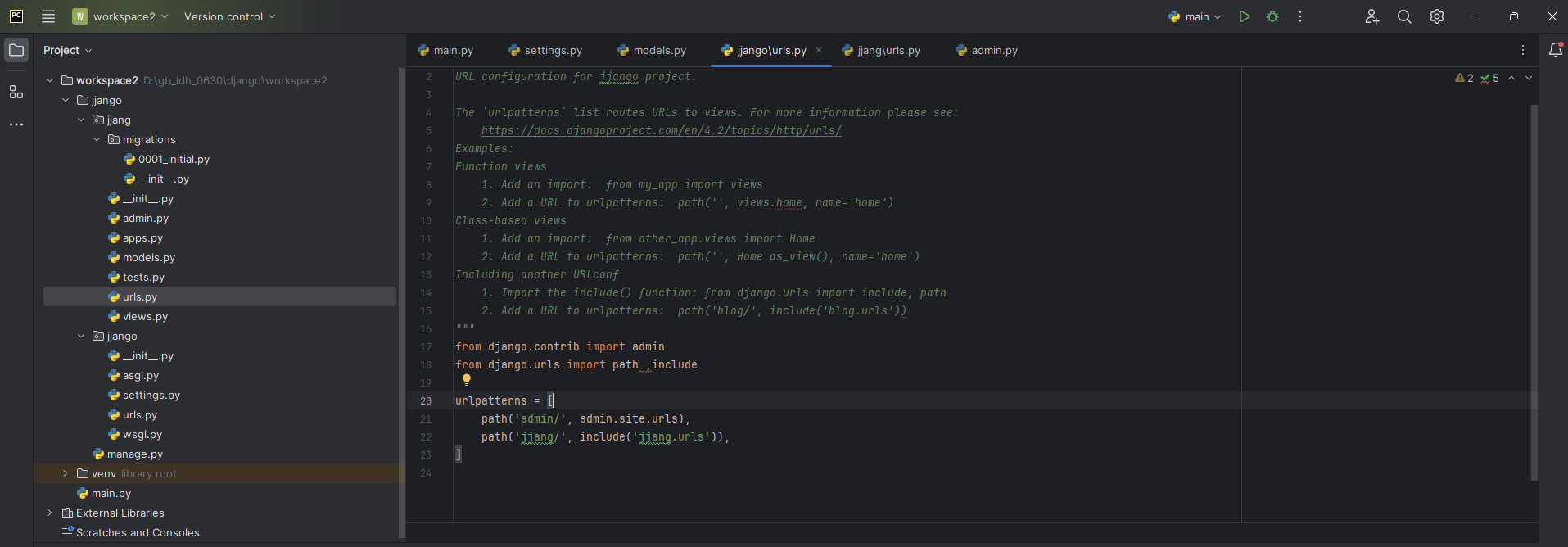This screenshot has height=547, width=1568.
Task: Open editor tabs options menu
Action: click(x=1523, y=50)
